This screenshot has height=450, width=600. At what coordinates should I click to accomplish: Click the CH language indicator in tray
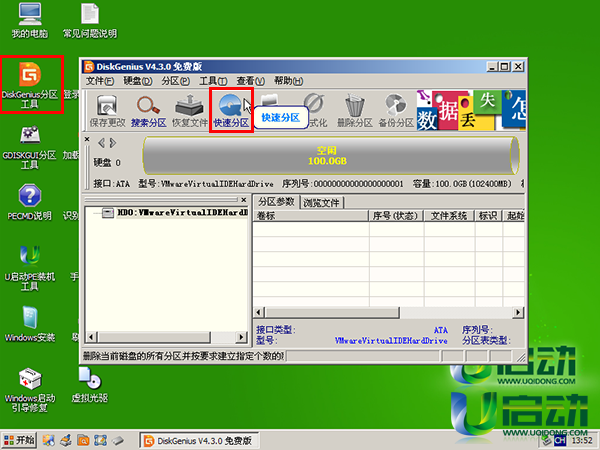pyautogui.click(x=560, y=440)
